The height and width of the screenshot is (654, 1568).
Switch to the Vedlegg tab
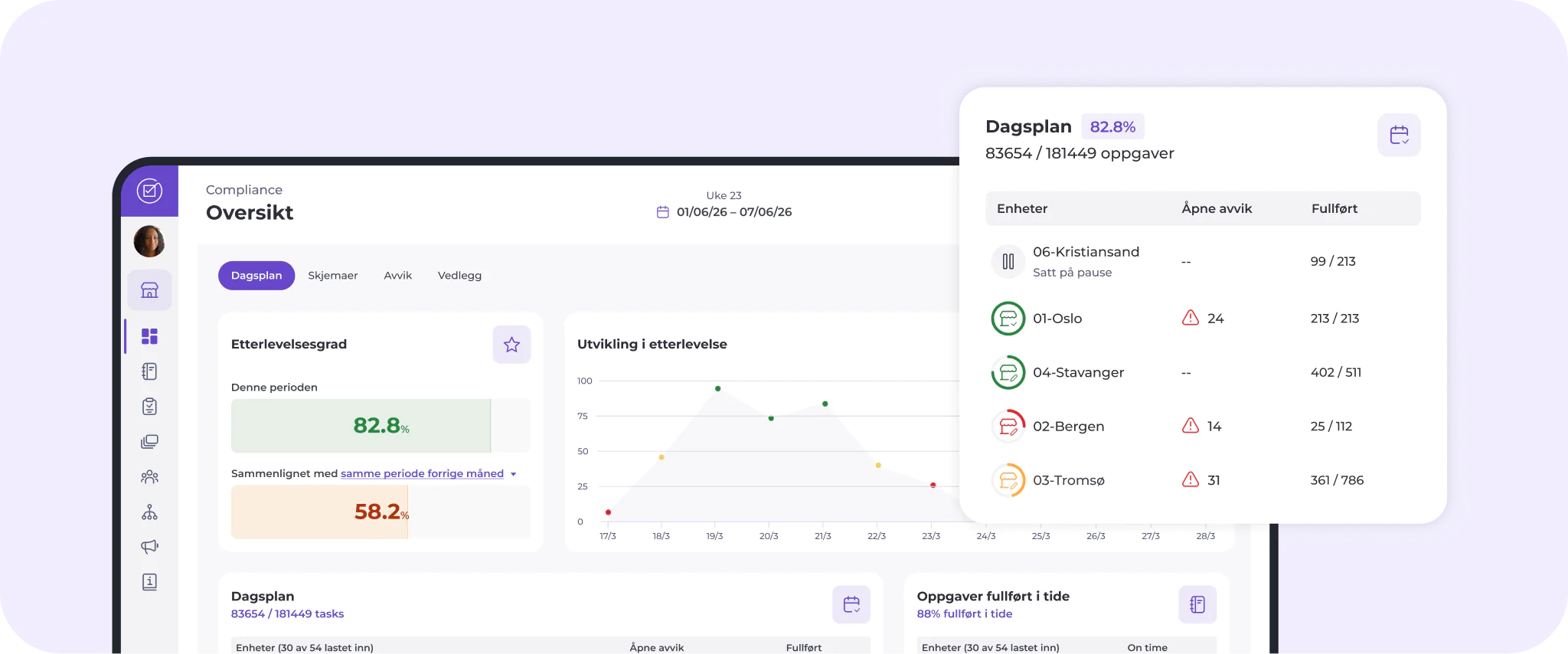tap(459, 276)
